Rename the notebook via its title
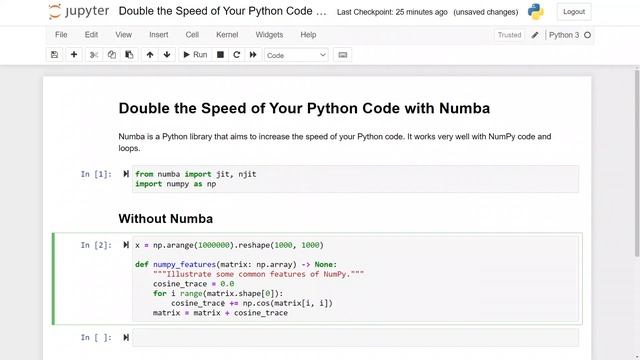 (222, 11)
